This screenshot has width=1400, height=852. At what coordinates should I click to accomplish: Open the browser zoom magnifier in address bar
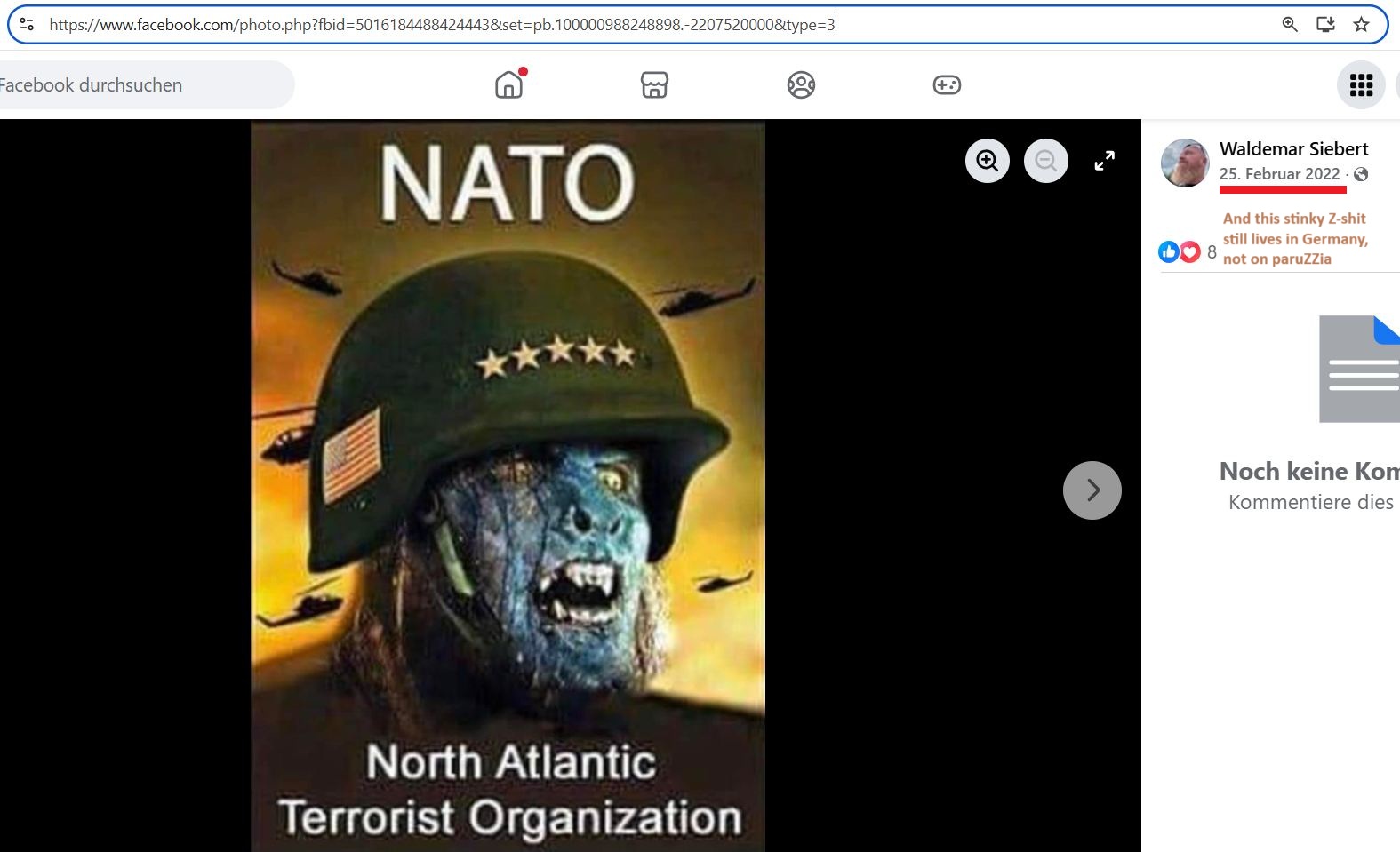[x=1290, y=25]
